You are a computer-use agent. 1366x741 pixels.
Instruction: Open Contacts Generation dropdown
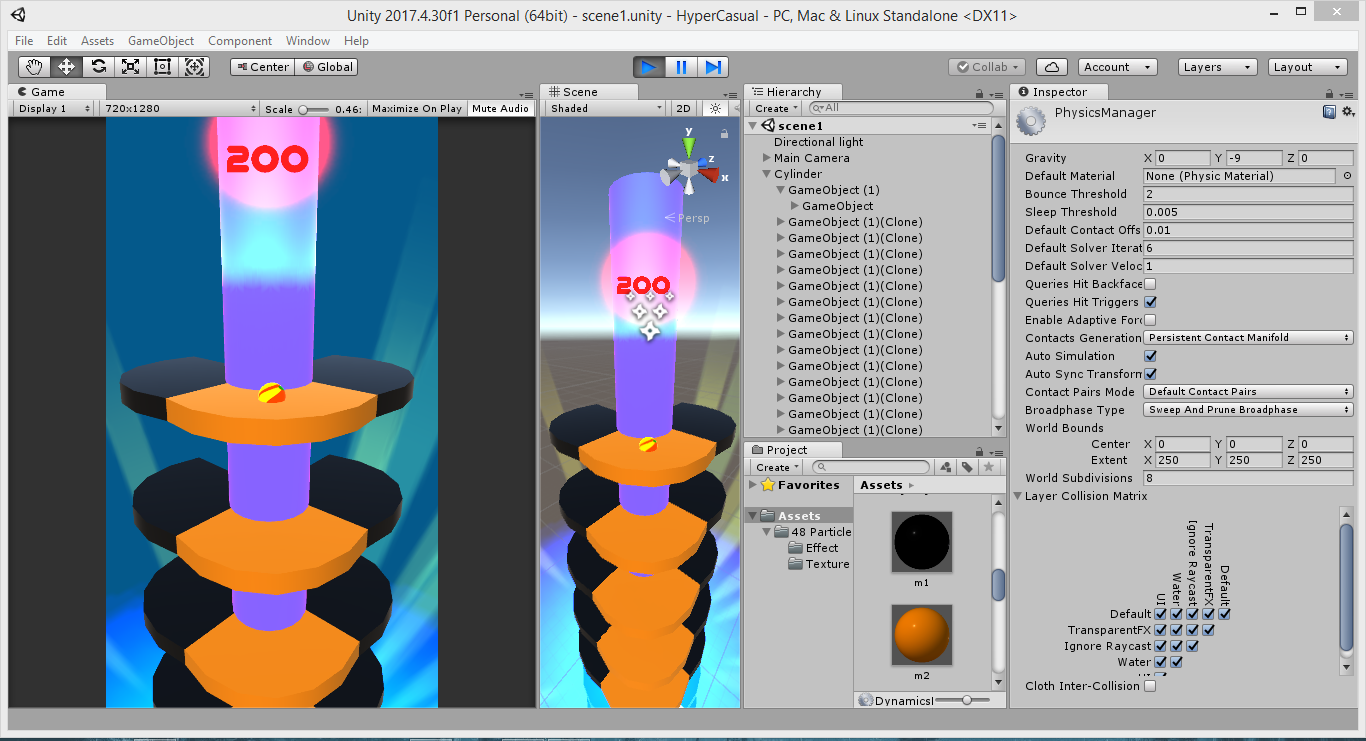pyautogui.click(x=1249, y=338)
